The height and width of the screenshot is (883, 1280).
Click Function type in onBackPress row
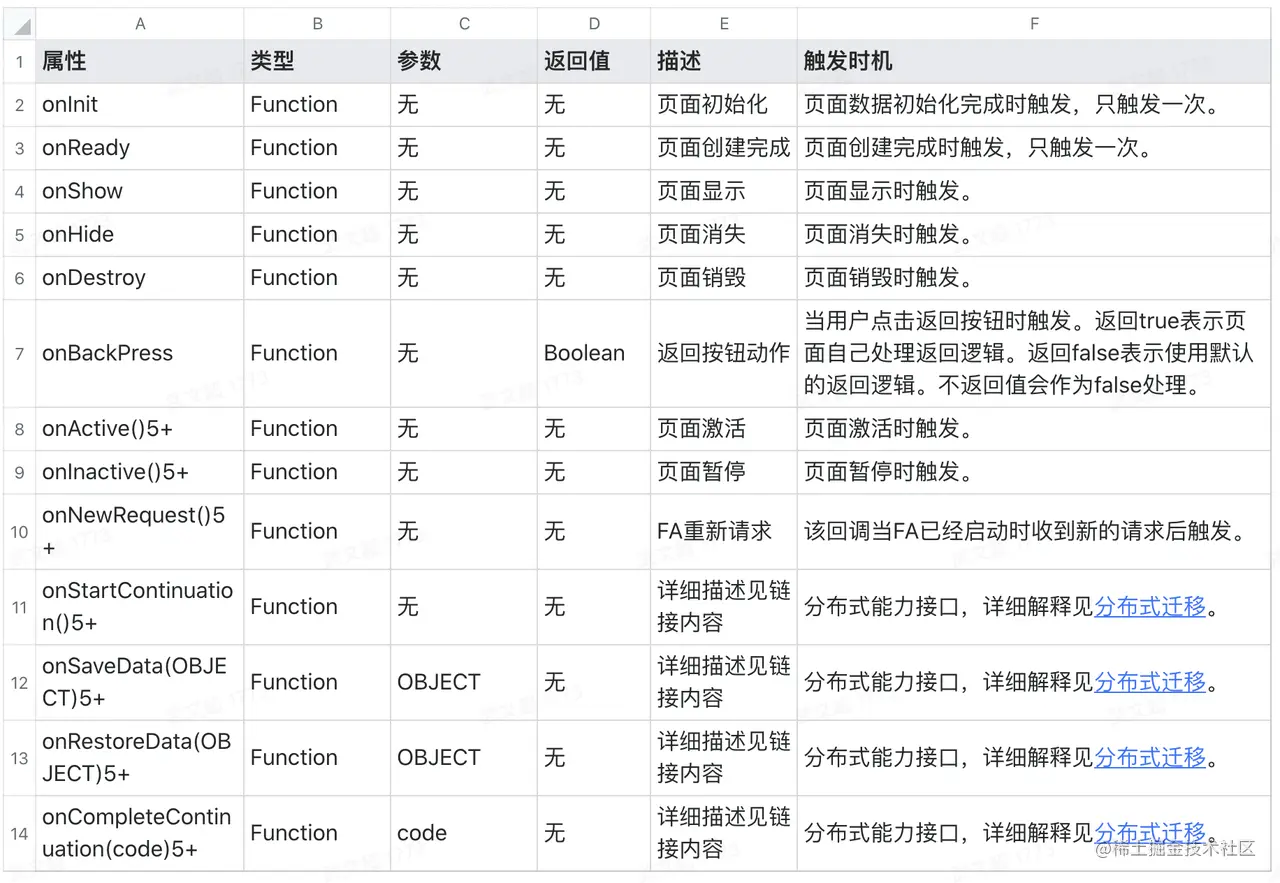(317, 353)
